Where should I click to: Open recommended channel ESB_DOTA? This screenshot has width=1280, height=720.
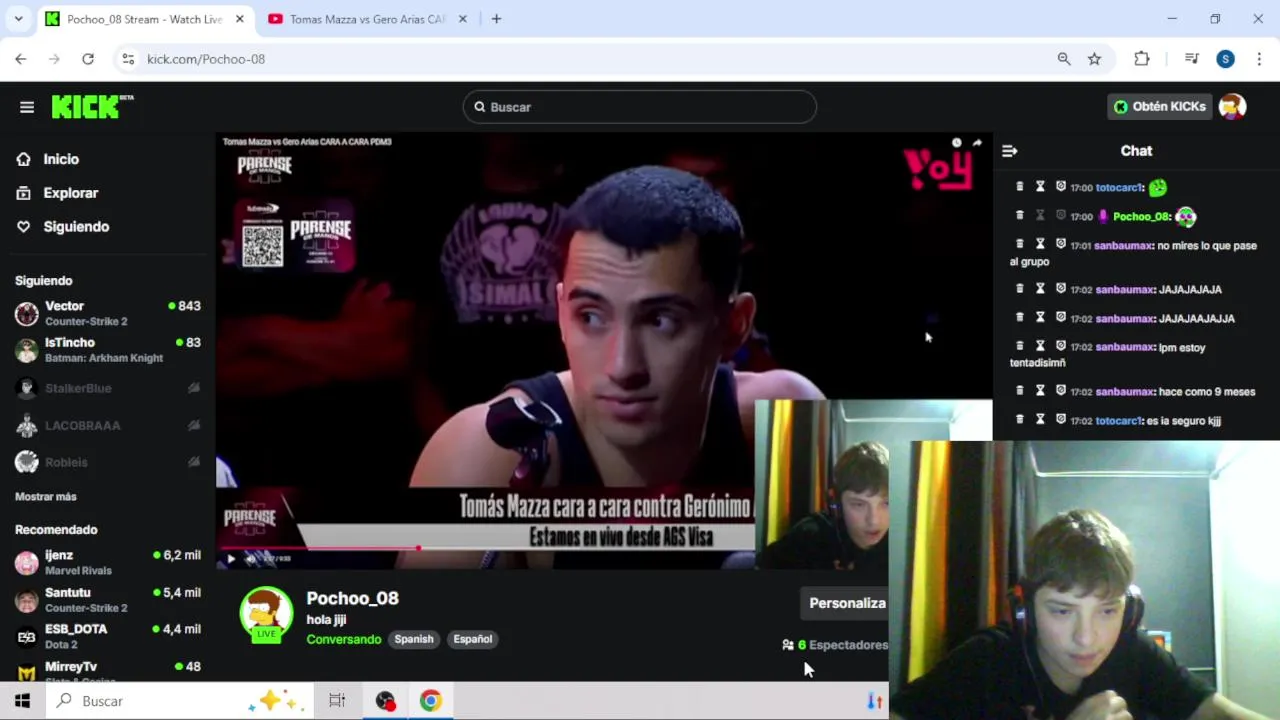(108, 637)
